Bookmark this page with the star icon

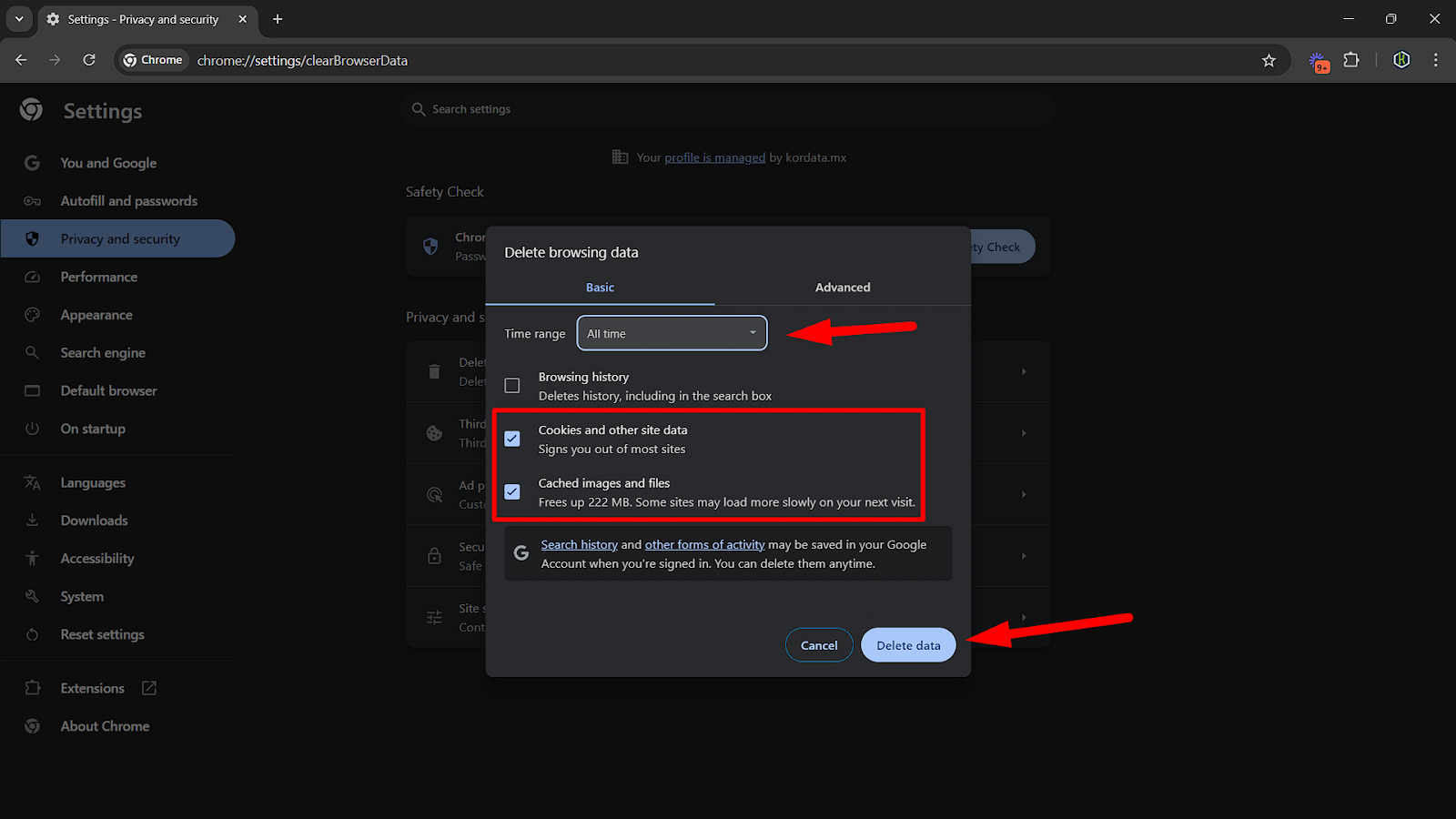click(1269, 60)
